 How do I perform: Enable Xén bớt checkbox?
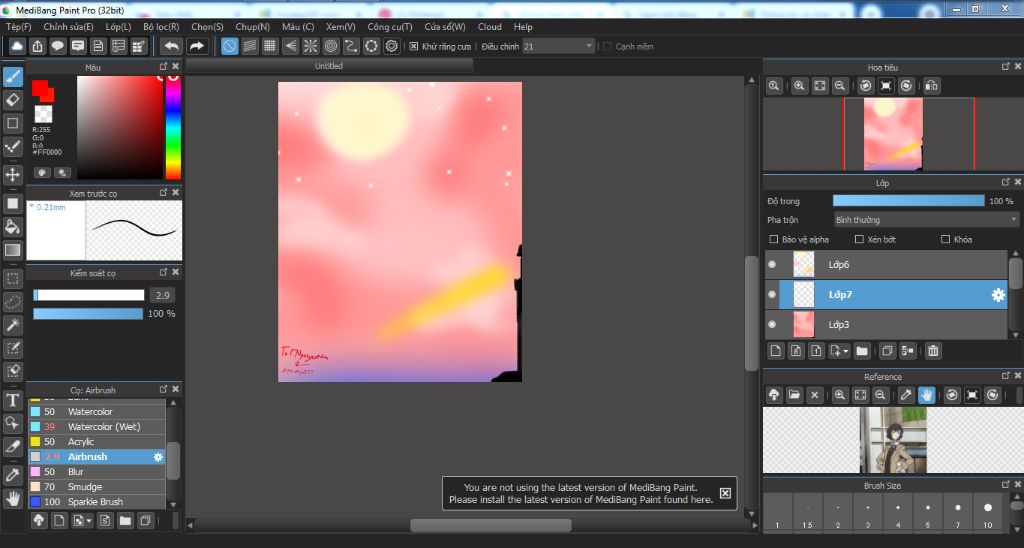pyautogui.click(x=859, y=239)
